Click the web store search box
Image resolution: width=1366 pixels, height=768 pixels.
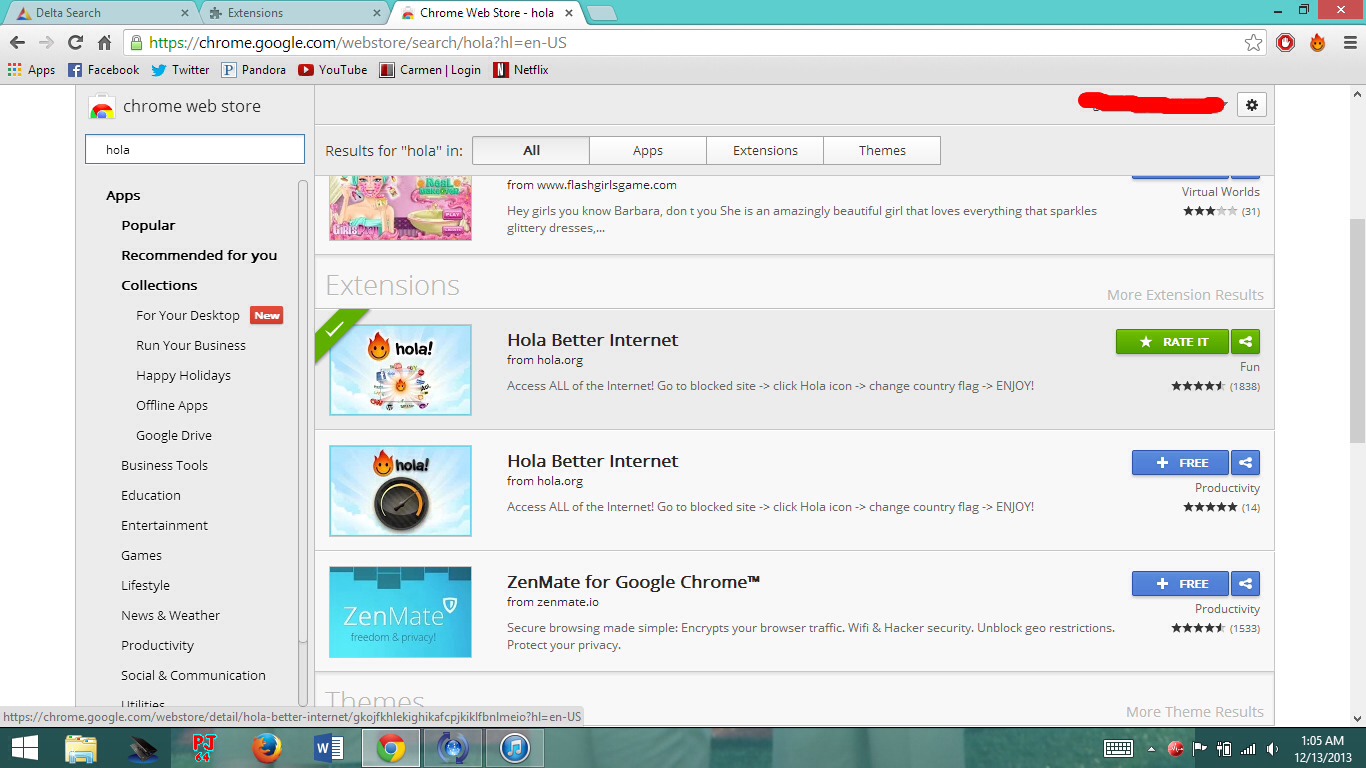click(x=195, y=149)
